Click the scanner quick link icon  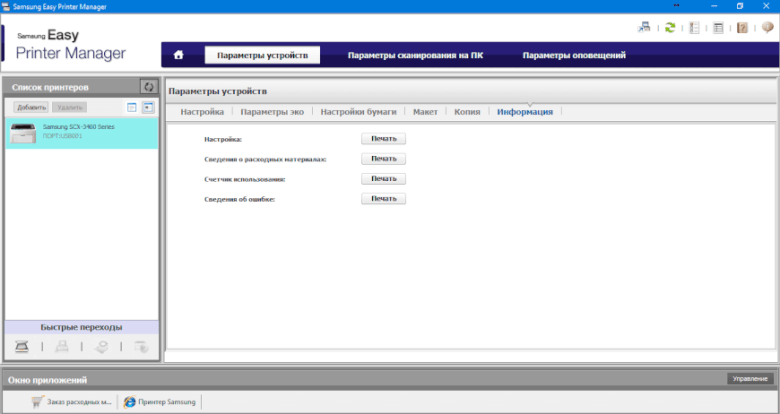click(x=22, y=346)
